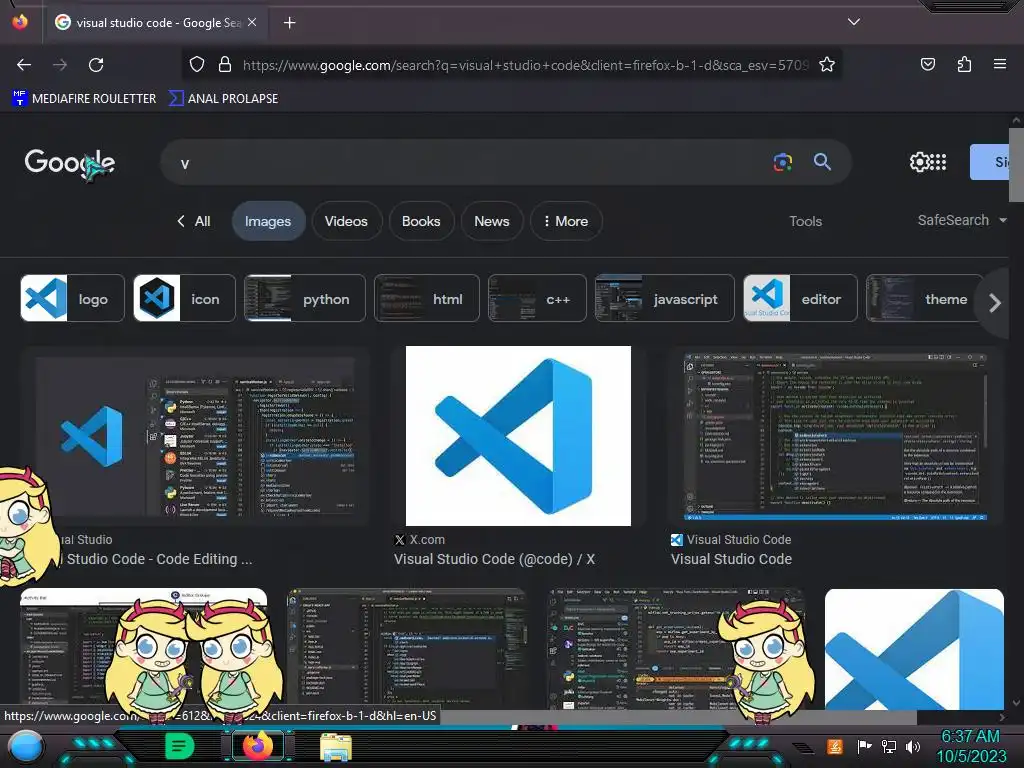
Task: Open the green notes app on taskbar
Action: click(x=180, y=746)
